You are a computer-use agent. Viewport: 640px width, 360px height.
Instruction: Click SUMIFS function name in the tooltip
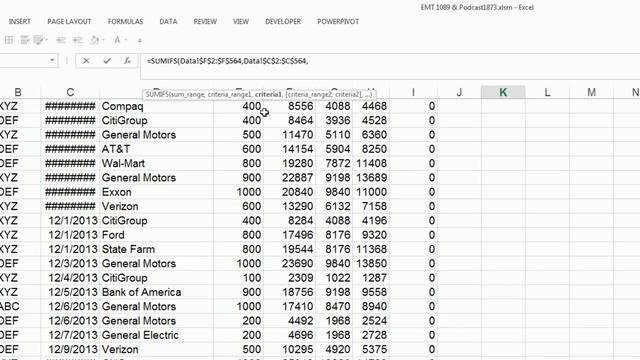[157, 94]
